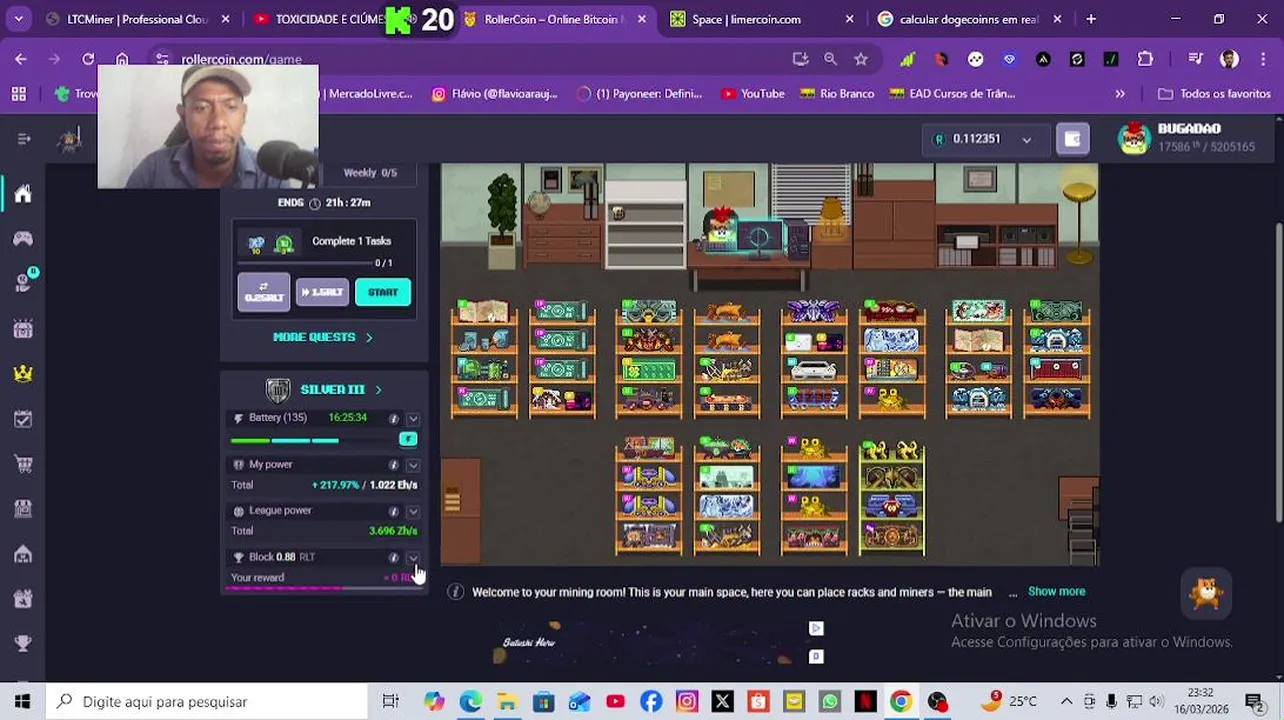Expand the sidebar menu with the hamburger arrow
This screenshot has height=720, width=1284.
coord(23,139)
